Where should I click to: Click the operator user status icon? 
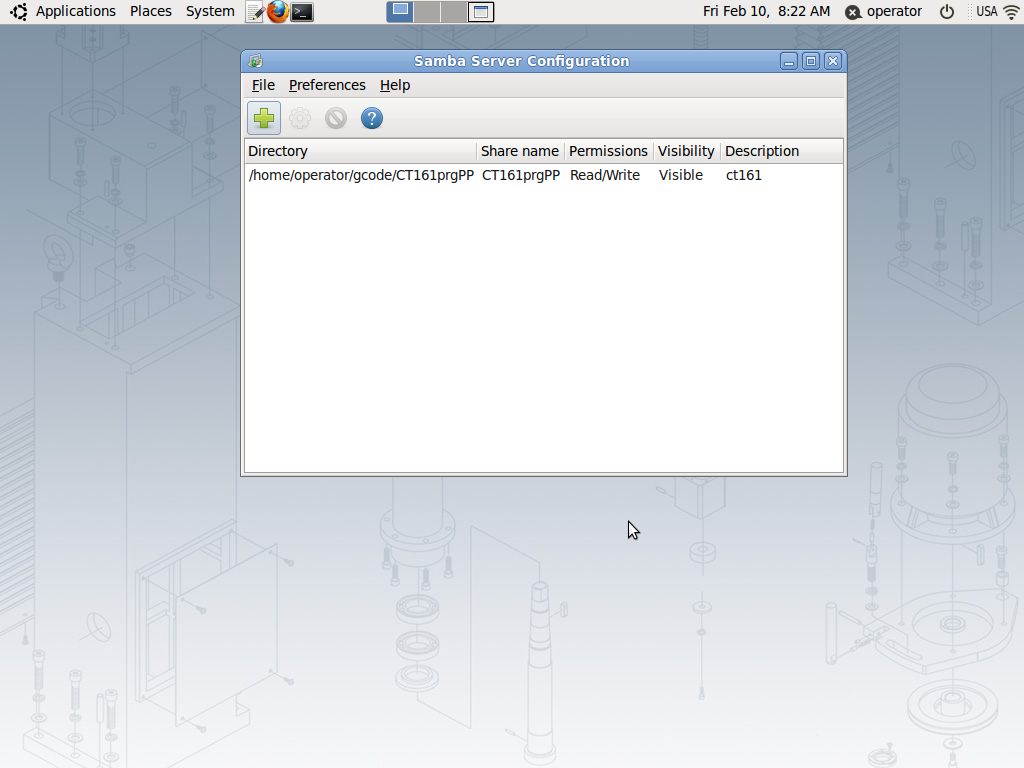[853, 12]
